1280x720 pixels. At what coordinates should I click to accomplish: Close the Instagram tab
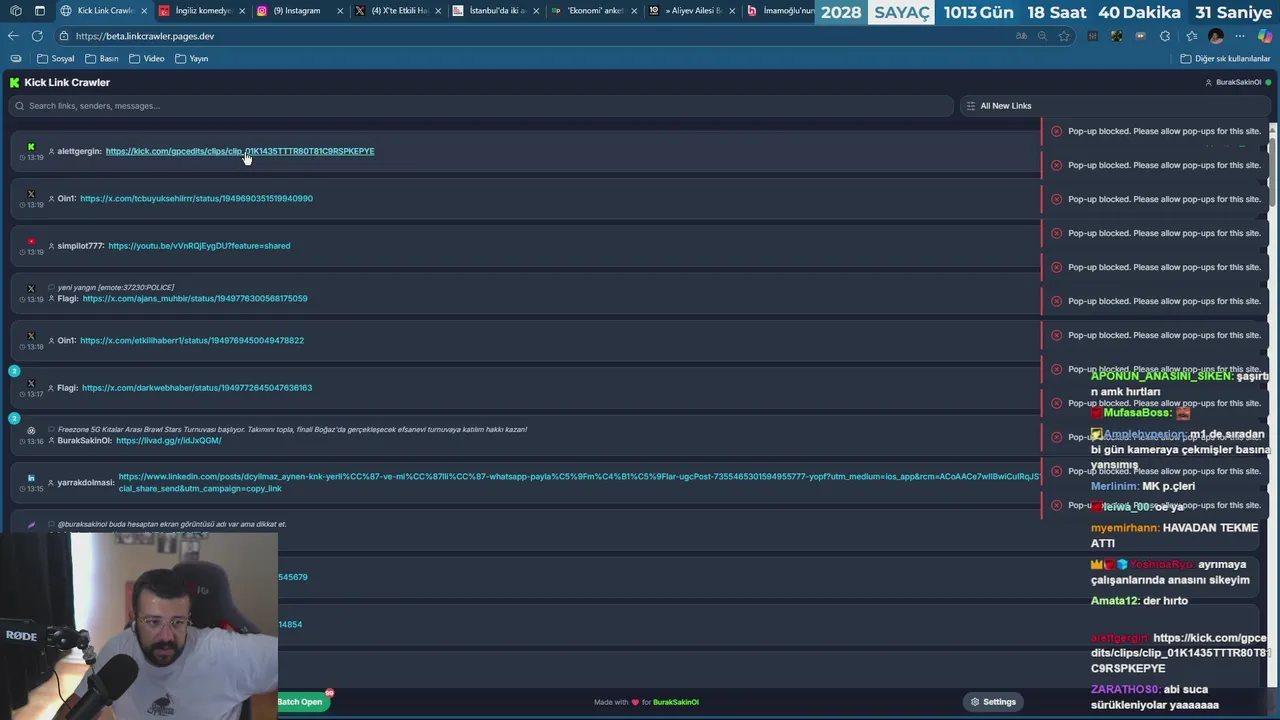pos(340,11)
